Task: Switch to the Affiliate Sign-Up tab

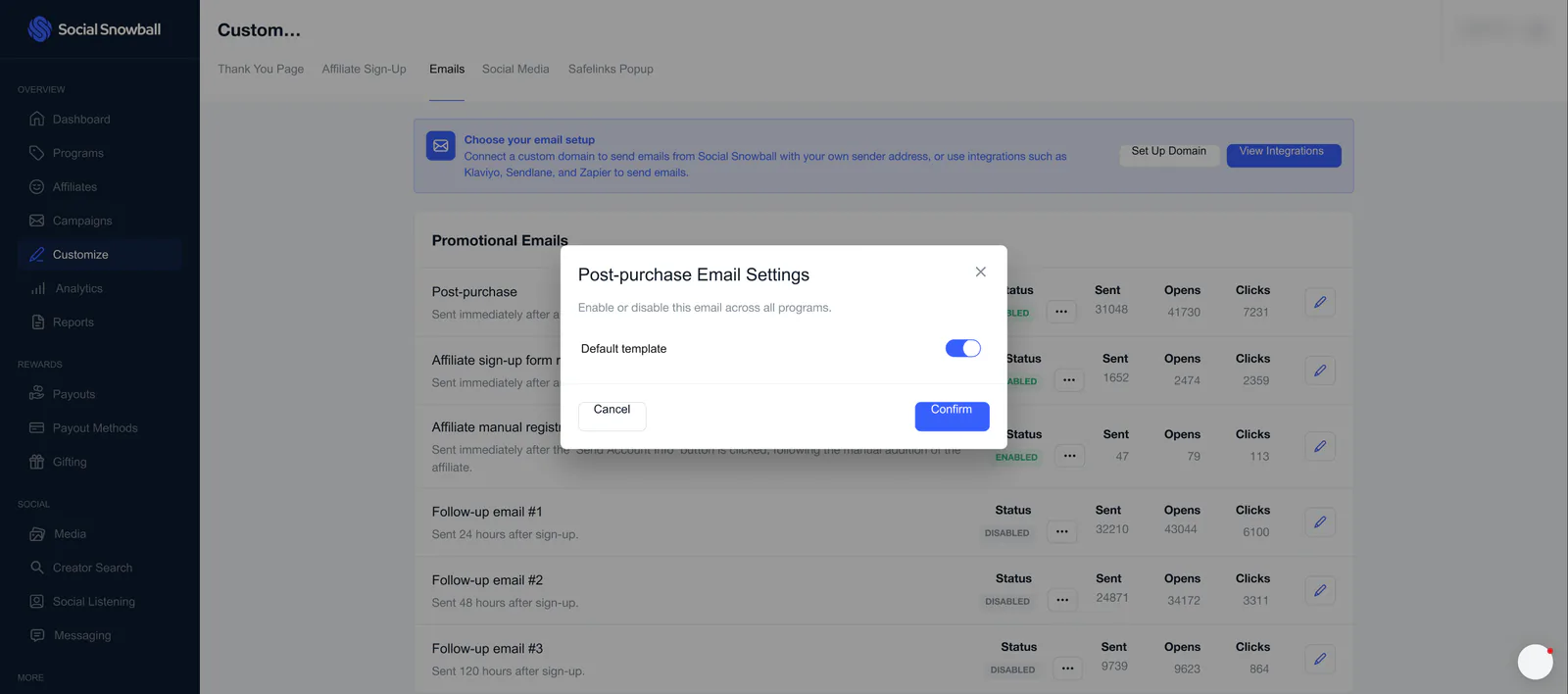Action: [x=364, y=69]
